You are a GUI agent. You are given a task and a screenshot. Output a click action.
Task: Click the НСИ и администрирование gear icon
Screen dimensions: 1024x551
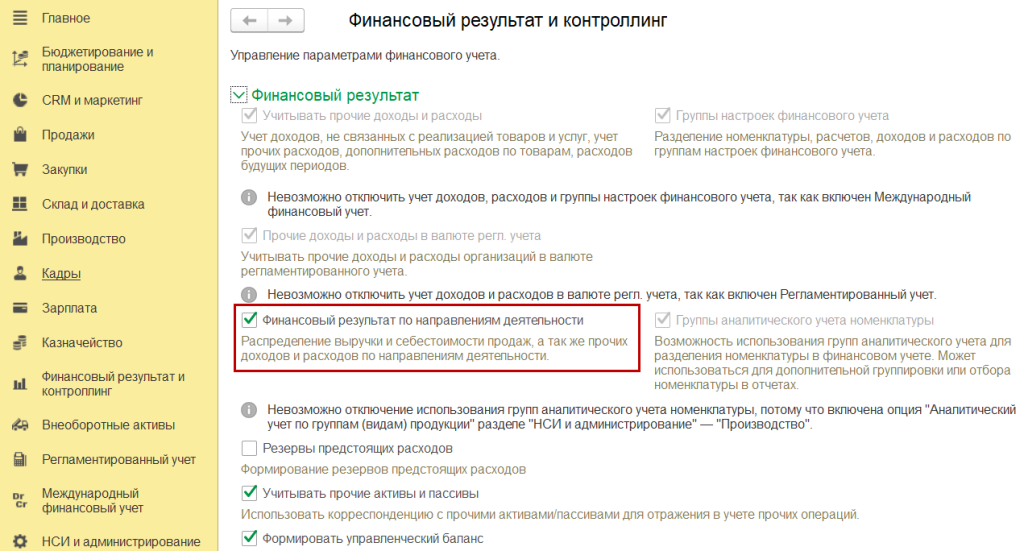click(18, 542)
